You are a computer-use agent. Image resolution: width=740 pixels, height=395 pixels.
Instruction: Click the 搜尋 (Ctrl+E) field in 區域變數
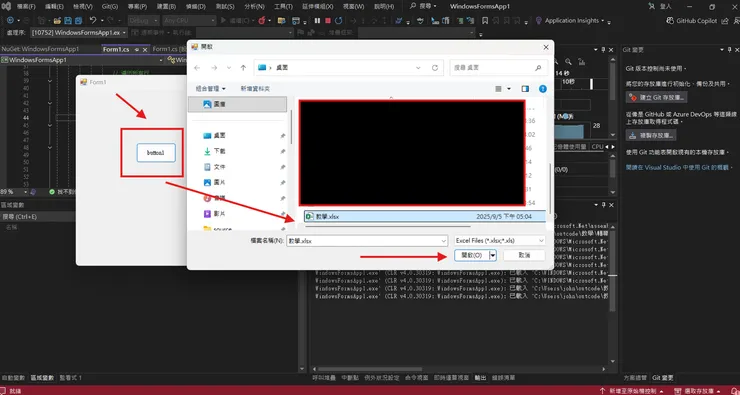point(38,217)
